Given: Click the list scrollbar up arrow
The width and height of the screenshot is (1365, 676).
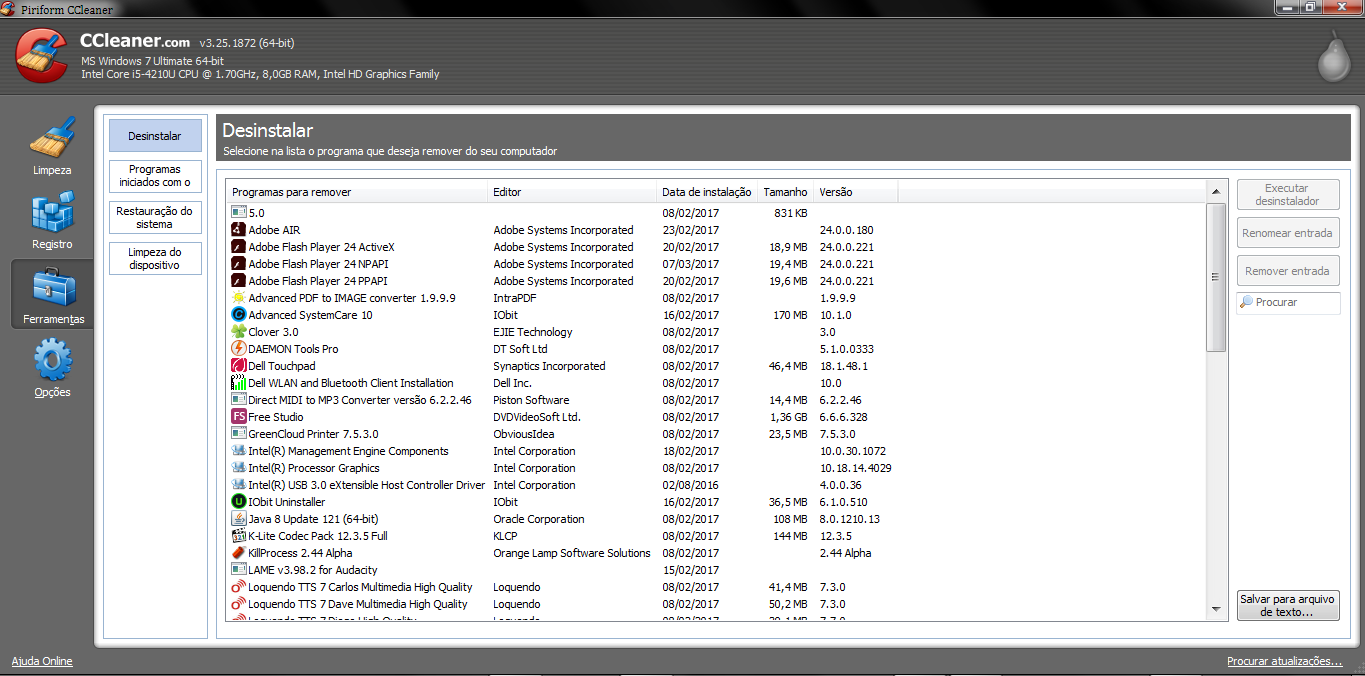Looking at the screenshot, I should 1216,192.
